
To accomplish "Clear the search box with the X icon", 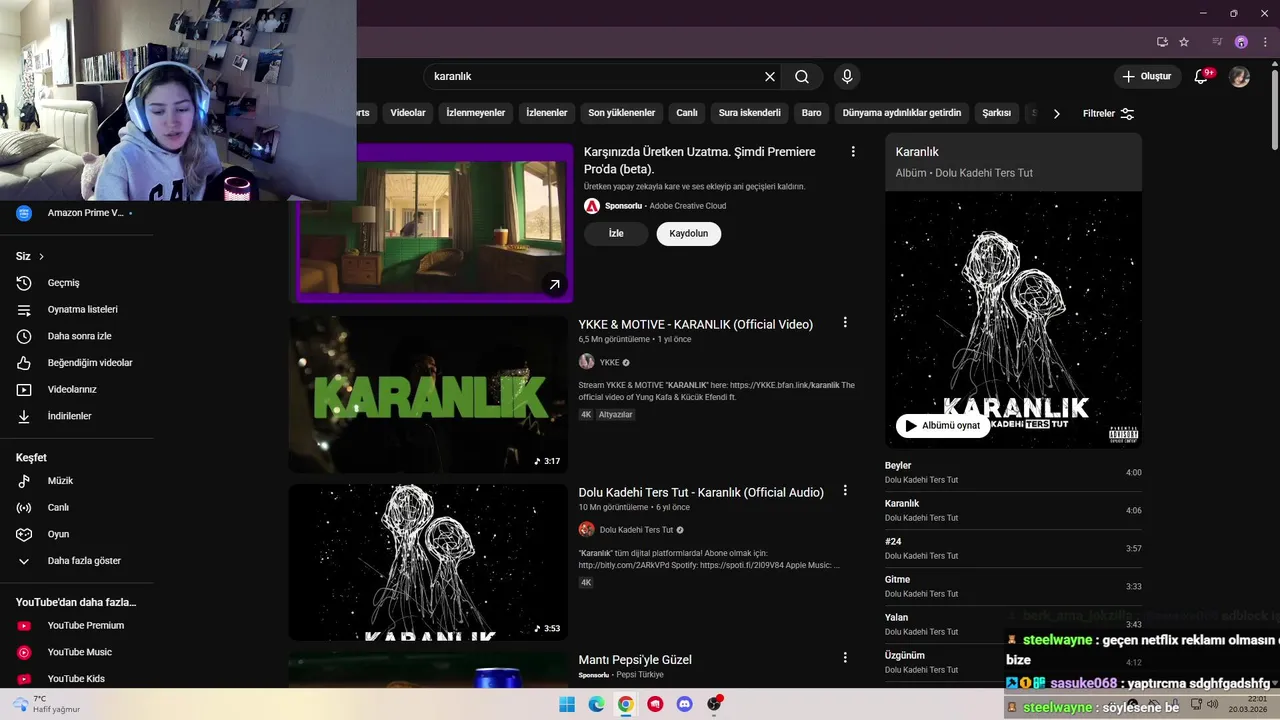I will click(770, 76).
